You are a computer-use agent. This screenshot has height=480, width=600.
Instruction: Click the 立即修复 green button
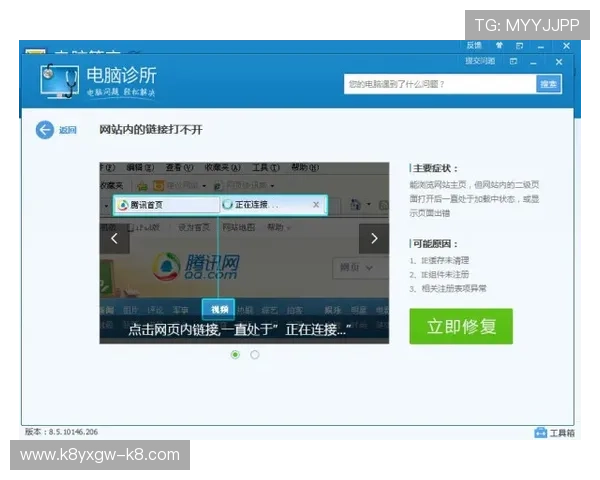click(461, 327)
